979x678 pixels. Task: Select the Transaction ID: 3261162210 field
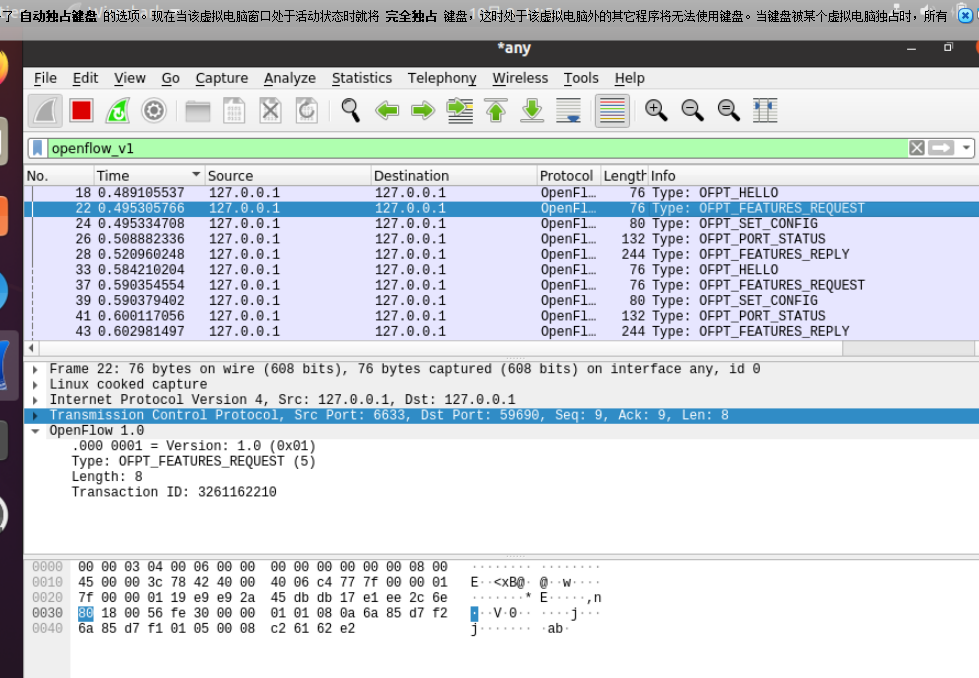(174, 492)
